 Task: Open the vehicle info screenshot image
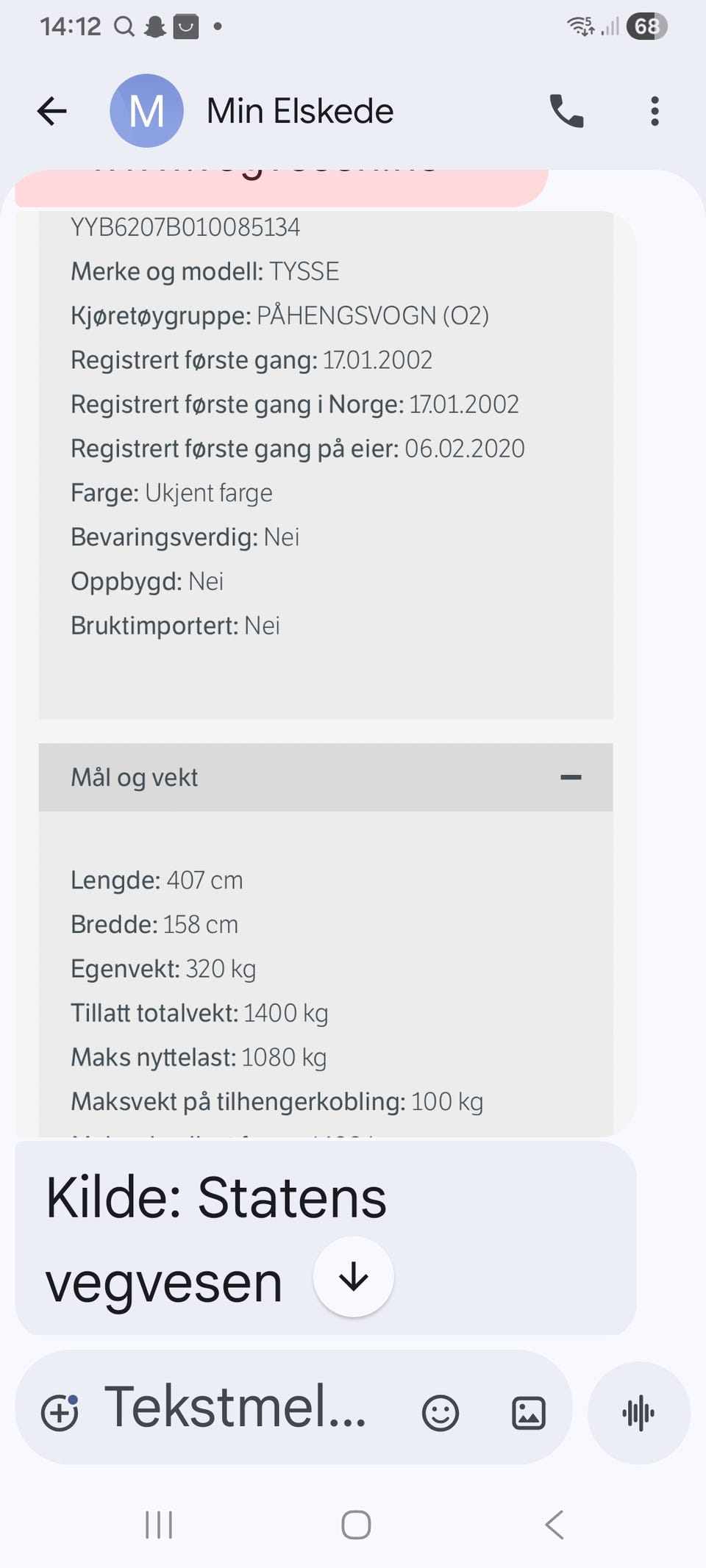tap(326, 673)
